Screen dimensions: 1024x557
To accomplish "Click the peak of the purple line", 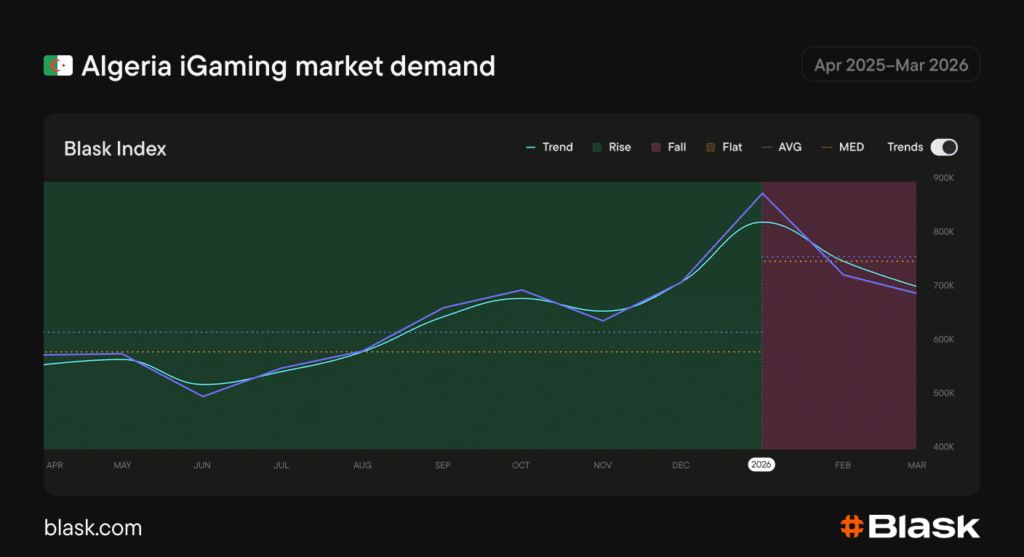I will click(x=762, y=193).
